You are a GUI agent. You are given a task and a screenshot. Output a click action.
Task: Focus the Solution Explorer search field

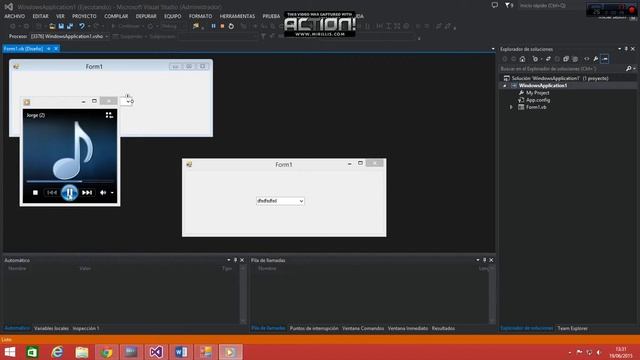pyautogui.click(x=562, y=69)
